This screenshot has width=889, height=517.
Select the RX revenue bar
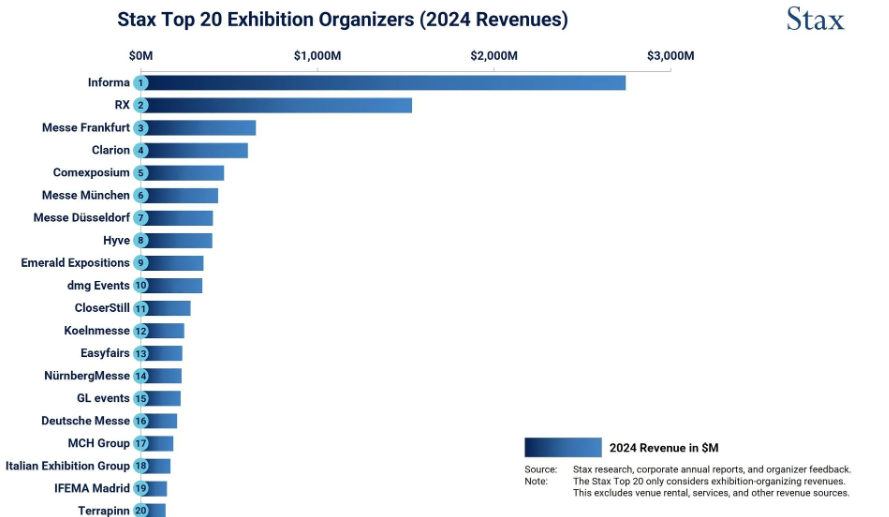click(280, 105)
